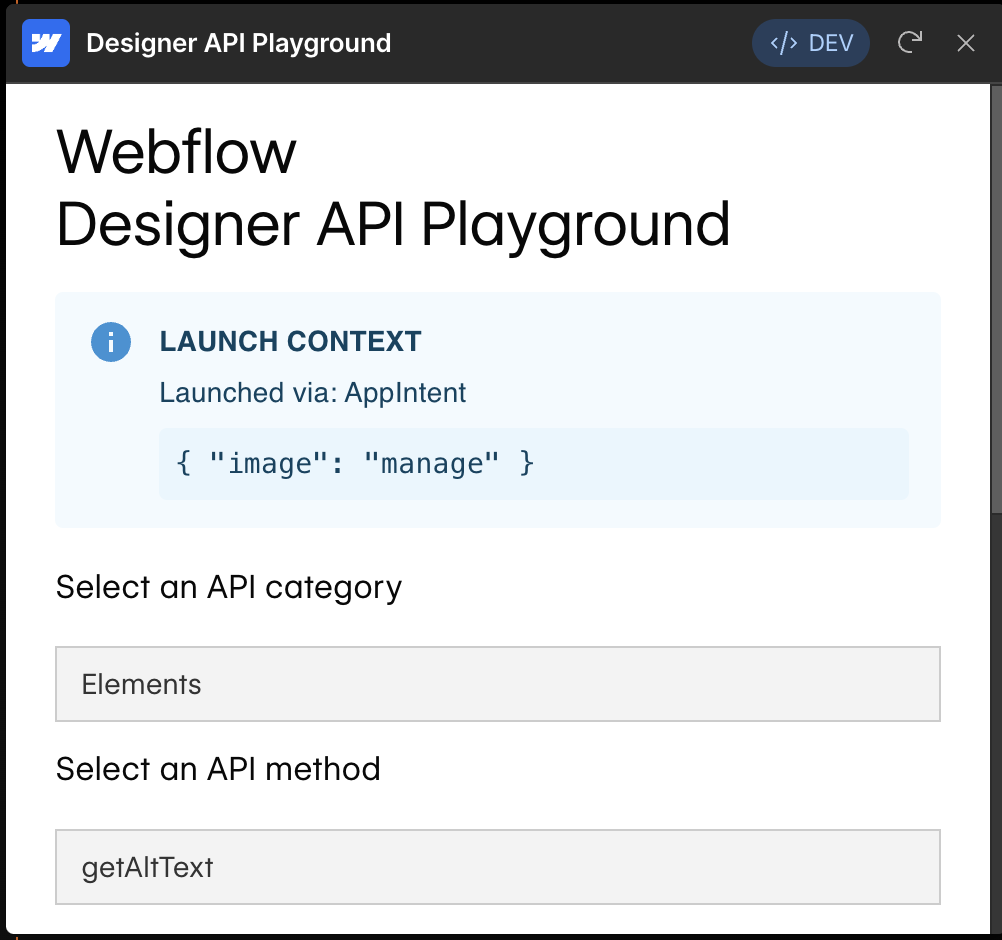Click the blue info icon in LAUNCH CONTEXT banner
Viewport: 1002px width, 940px height.
(x=111, y=341)
